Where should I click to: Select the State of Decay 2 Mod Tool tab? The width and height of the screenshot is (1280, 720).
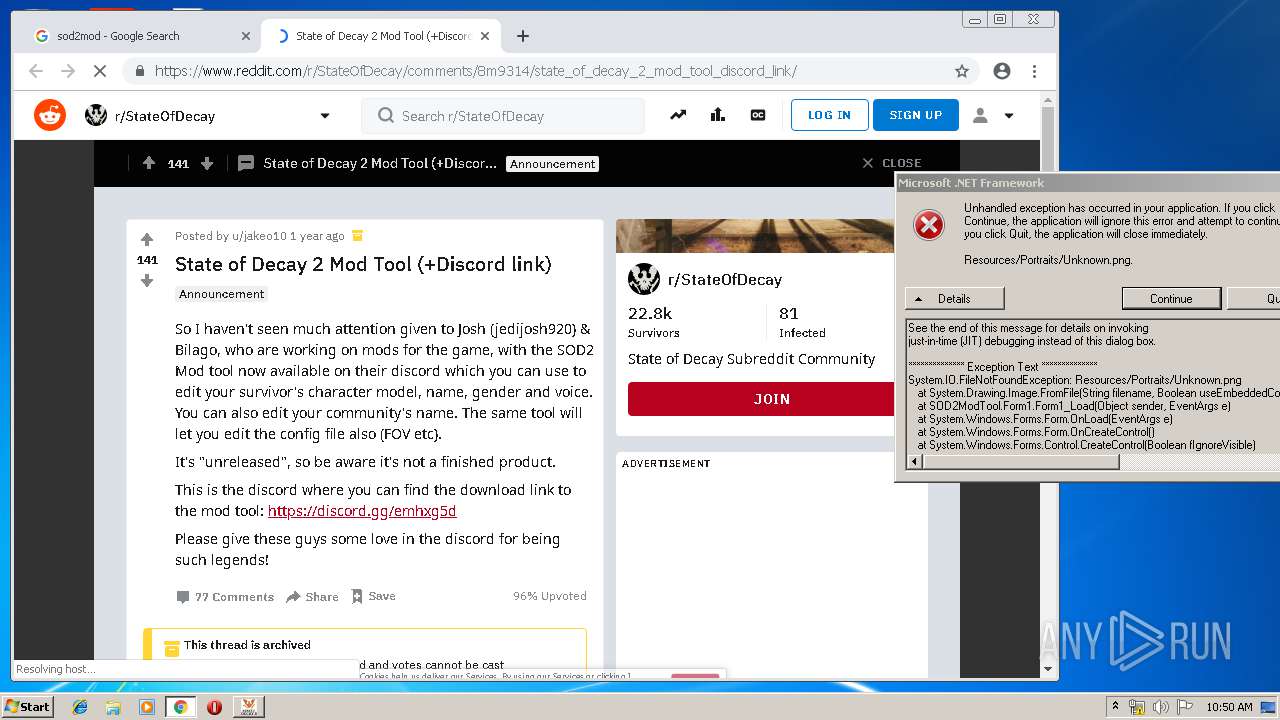click(380, 36)
